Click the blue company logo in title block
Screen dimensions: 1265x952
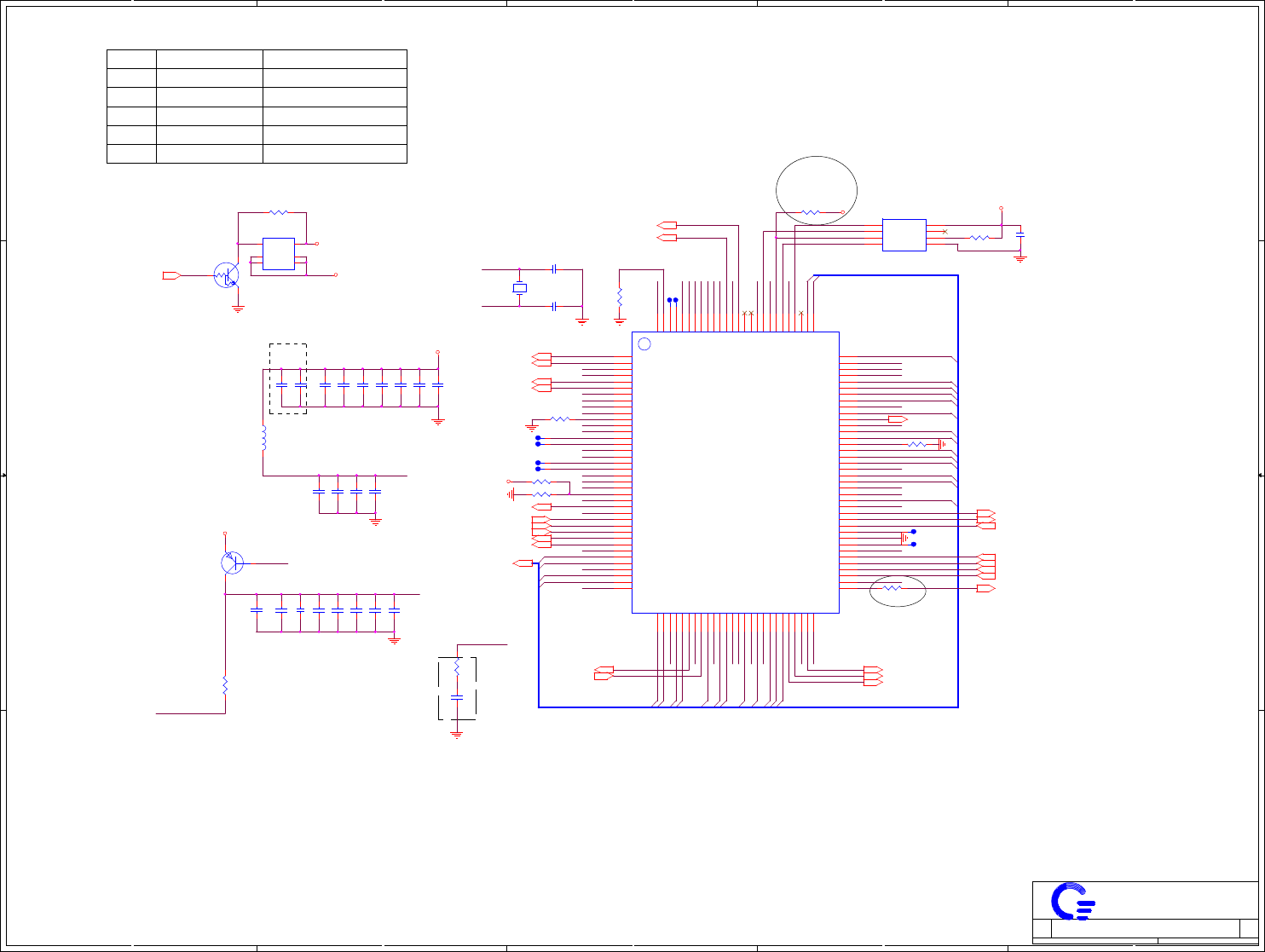(x=1072, y=902)
